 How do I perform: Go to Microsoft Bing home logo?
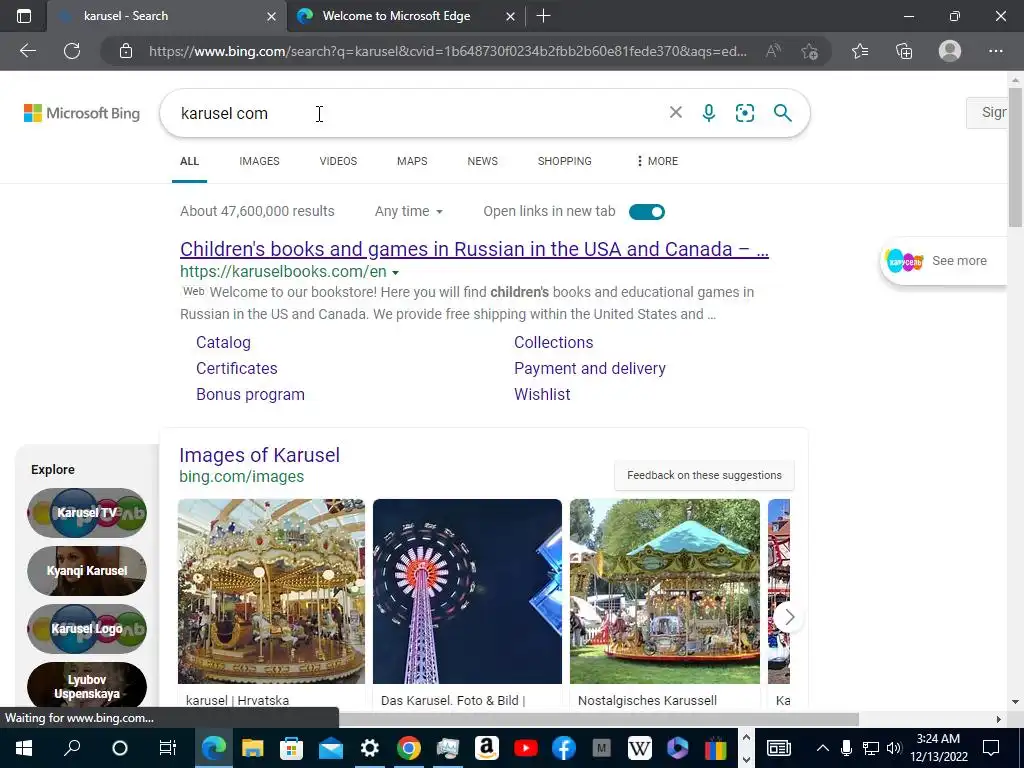pyautogui.click(x=82, y=113)
